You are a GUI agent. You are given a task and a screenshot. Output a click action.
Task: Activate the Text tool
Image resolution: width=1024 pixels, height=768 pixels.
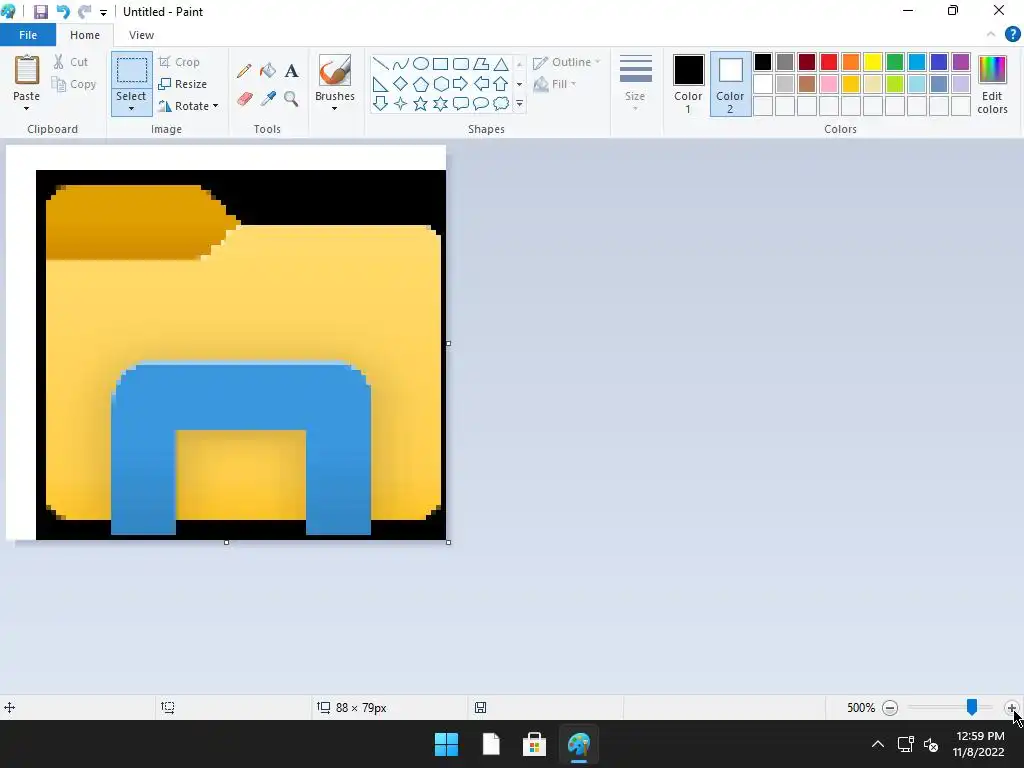click(291, 71)
